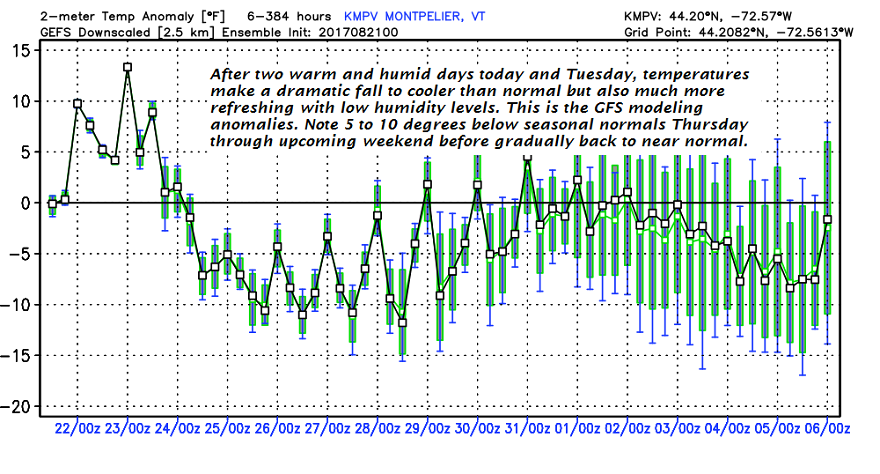The image size is (880, 474).
Task: Select the y-axis label -10
Action: click(x=20, y=305)
